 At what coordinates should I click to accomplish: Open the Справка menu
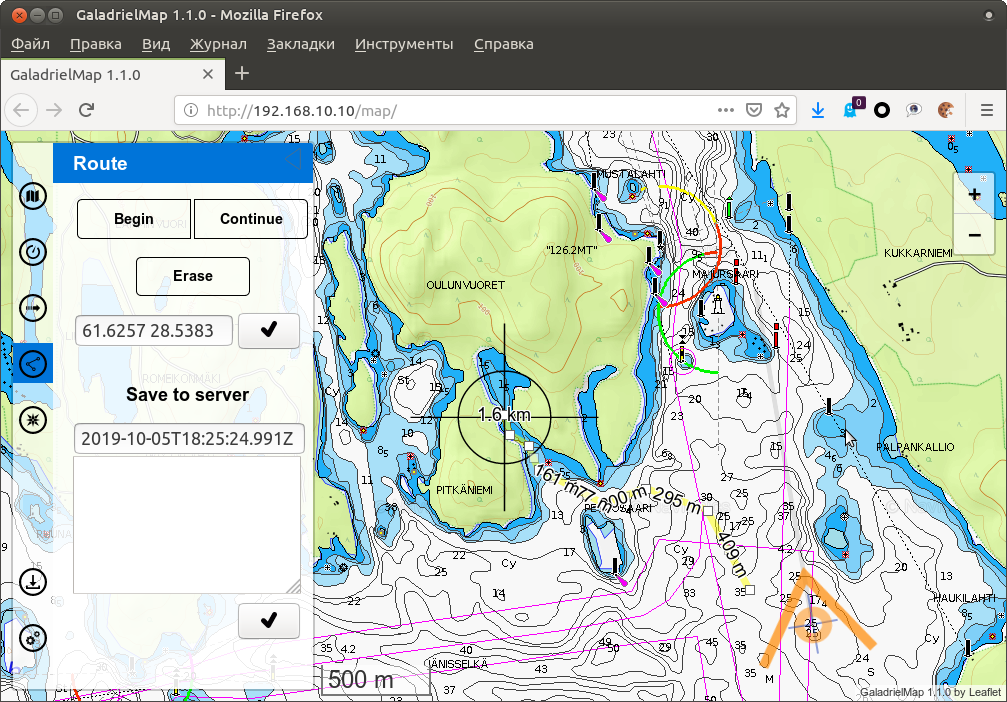[x=504, y=44]
